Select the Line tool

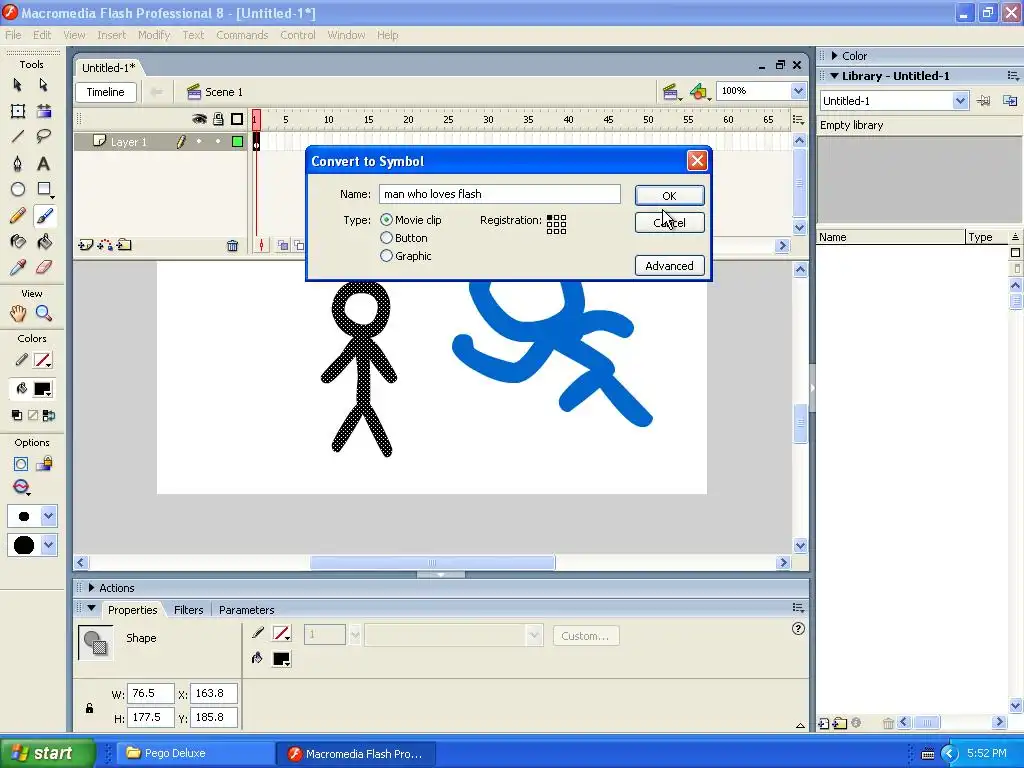pyautogui.click(x=18, y=136)
